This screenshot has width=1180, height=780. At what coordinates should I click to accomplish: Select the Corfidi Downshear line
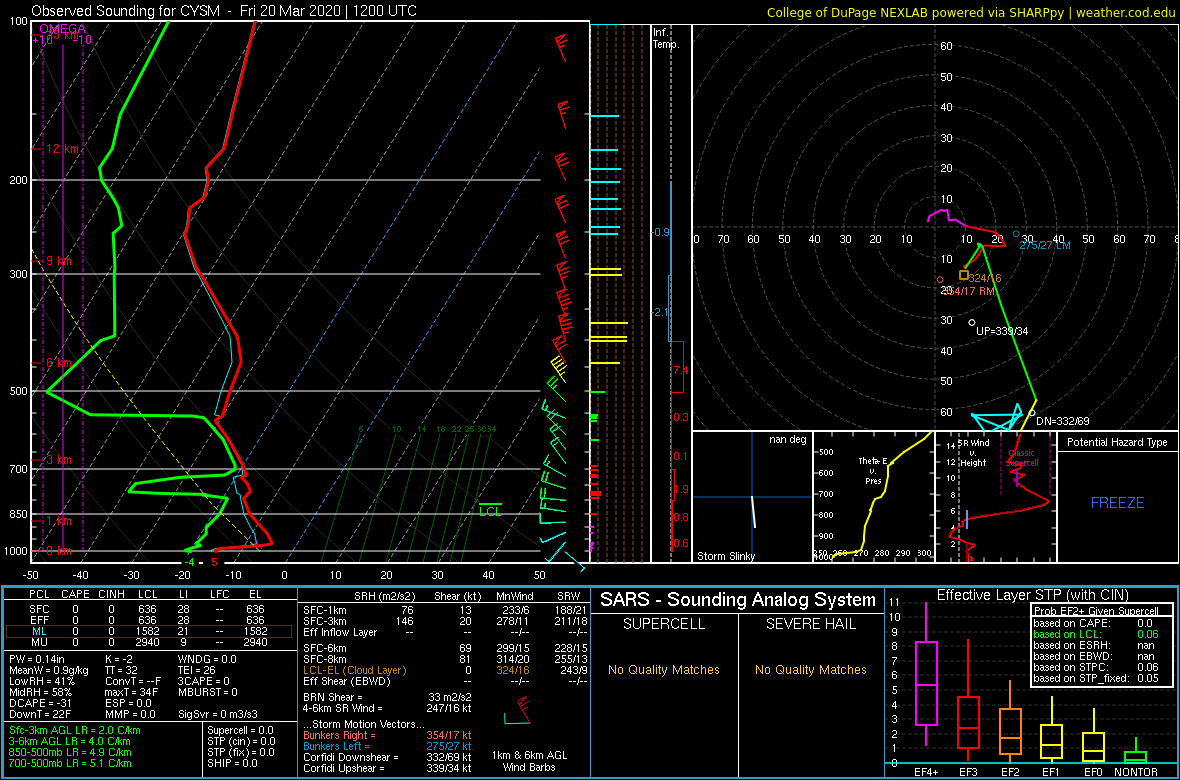(387, 757)
